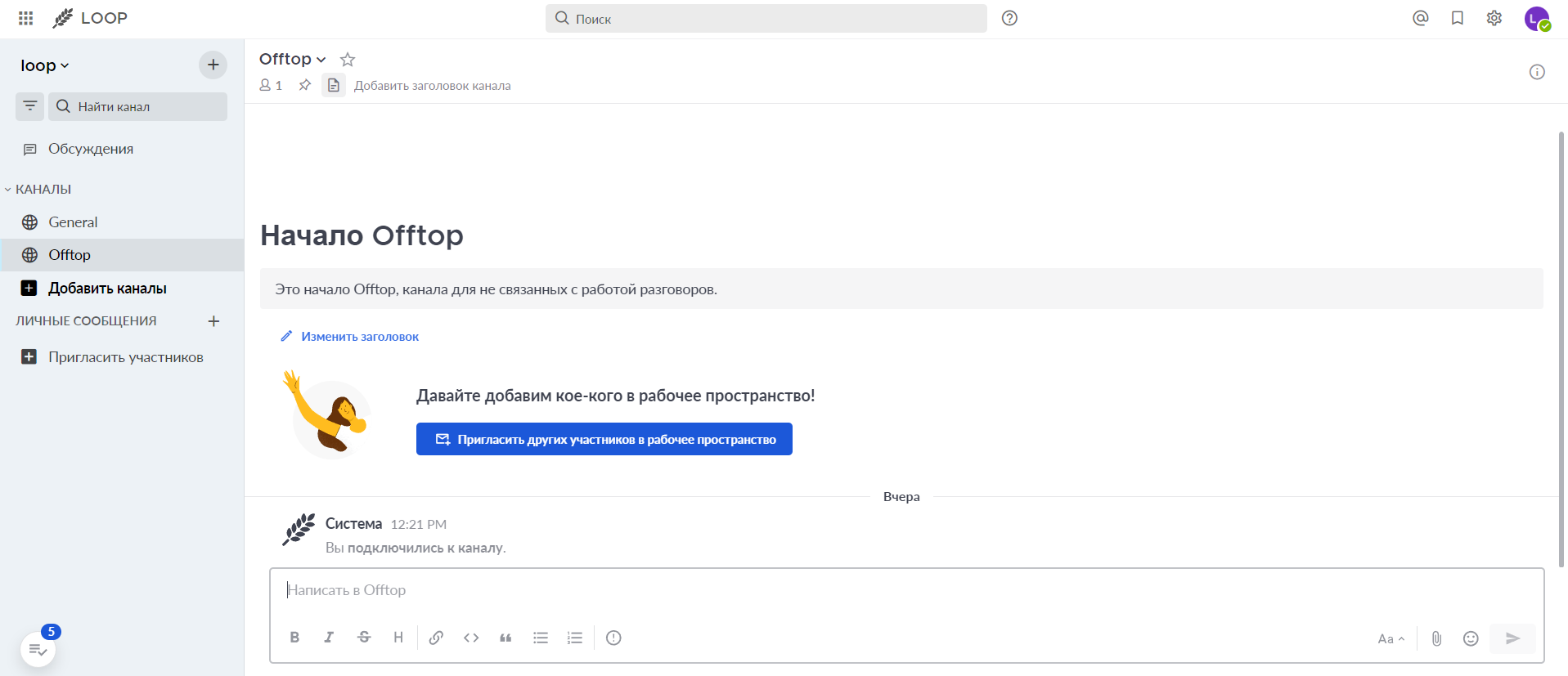1568x676 pixels.
Task: Focus the Поиск search field
Action: pyautogui.click(x=766, y=18)
